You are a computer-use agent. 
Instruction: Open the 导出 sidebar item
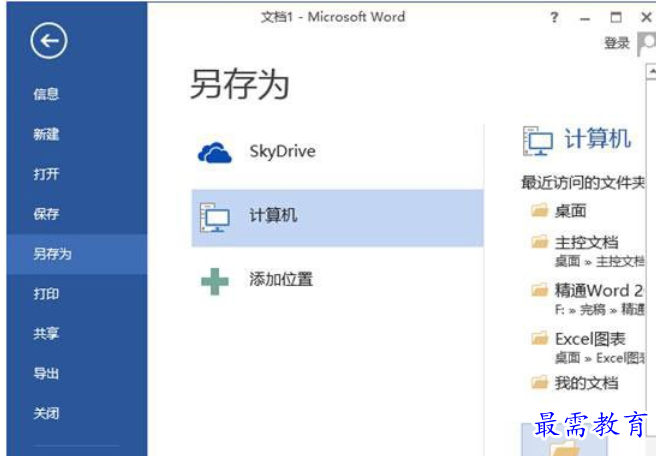point(46,374)
